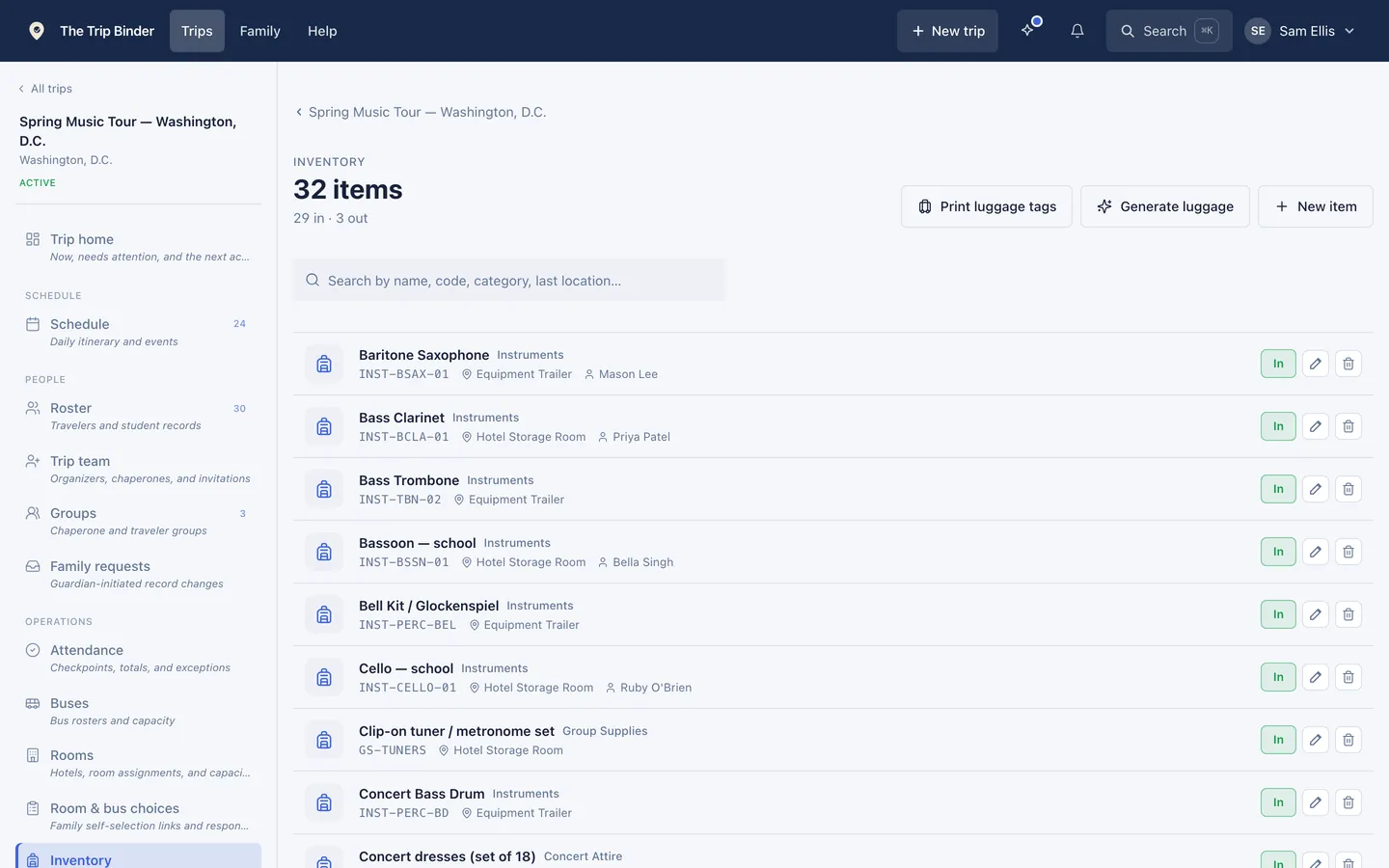The image size is (1389, 868).
Task: Click the luggage icon for Cello — school
Action: (324, 677)
